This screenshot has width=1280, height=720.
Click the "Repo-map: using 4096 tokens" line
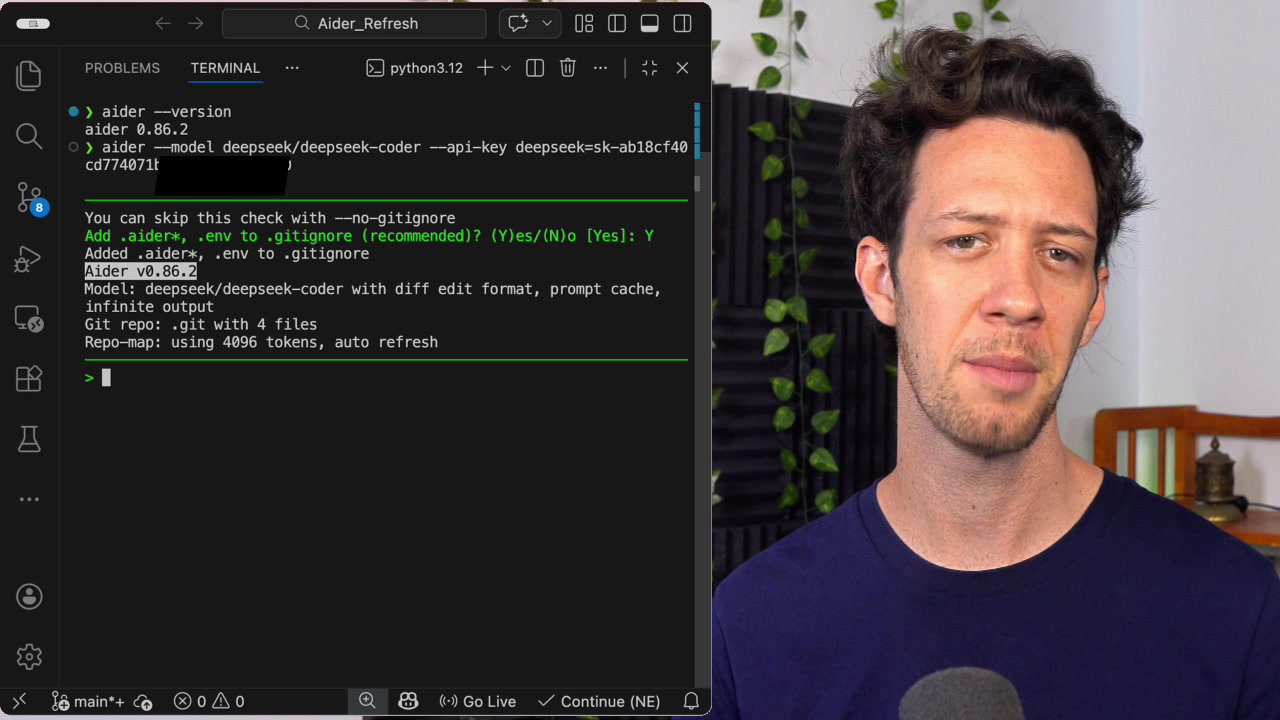pos(261,342)
